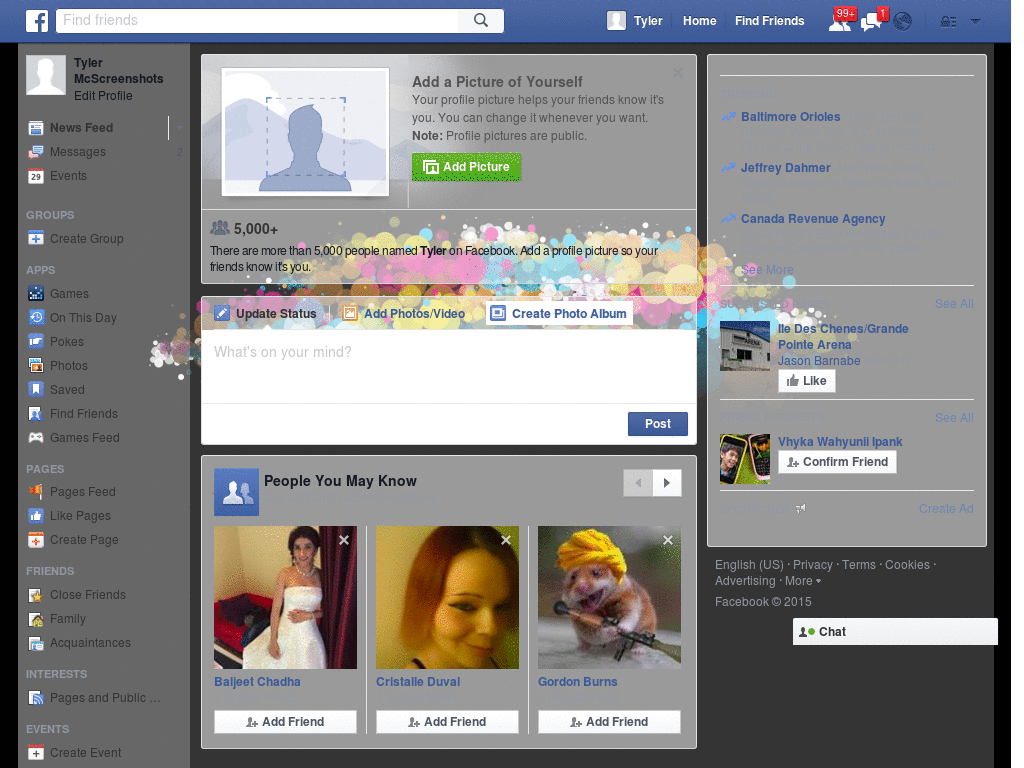Select the Create Photo Album tab

click(x=559, y=313)
